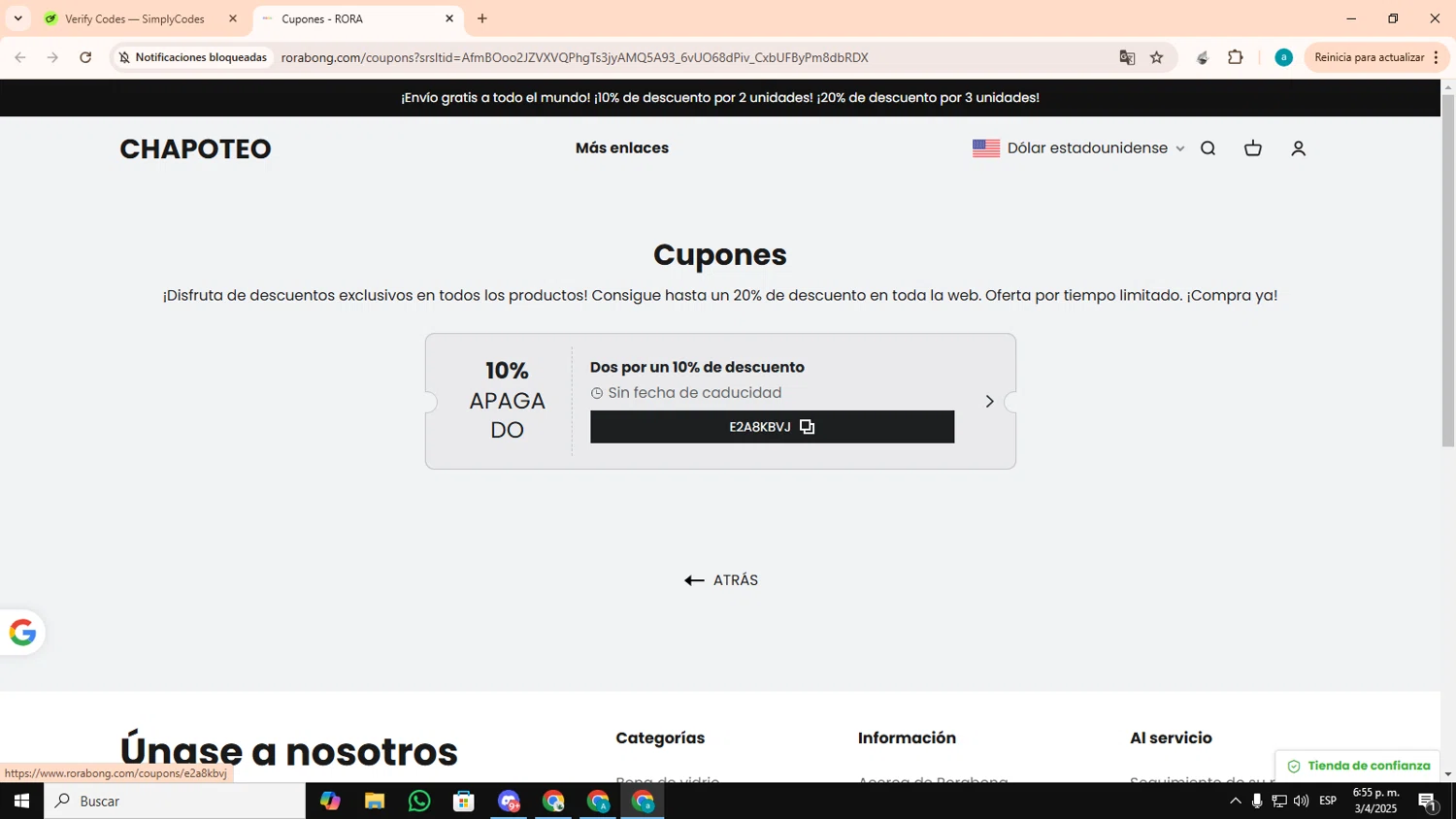Screen dimensions: 1456x819
Task: Click ATRÁS back link
Action: tap(721, 580)
